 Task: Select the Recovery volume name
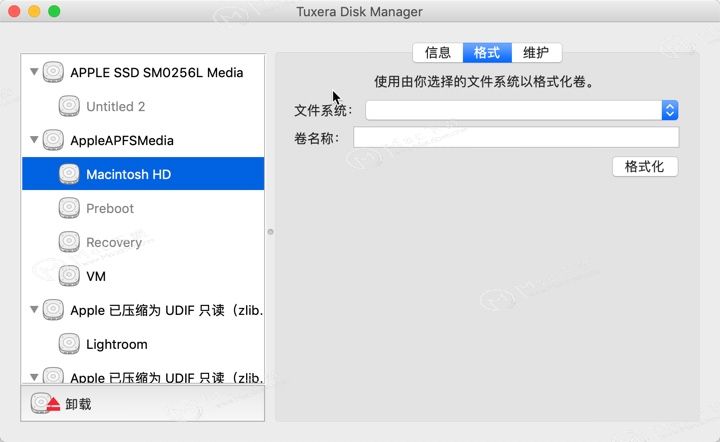tap(114, 242)
